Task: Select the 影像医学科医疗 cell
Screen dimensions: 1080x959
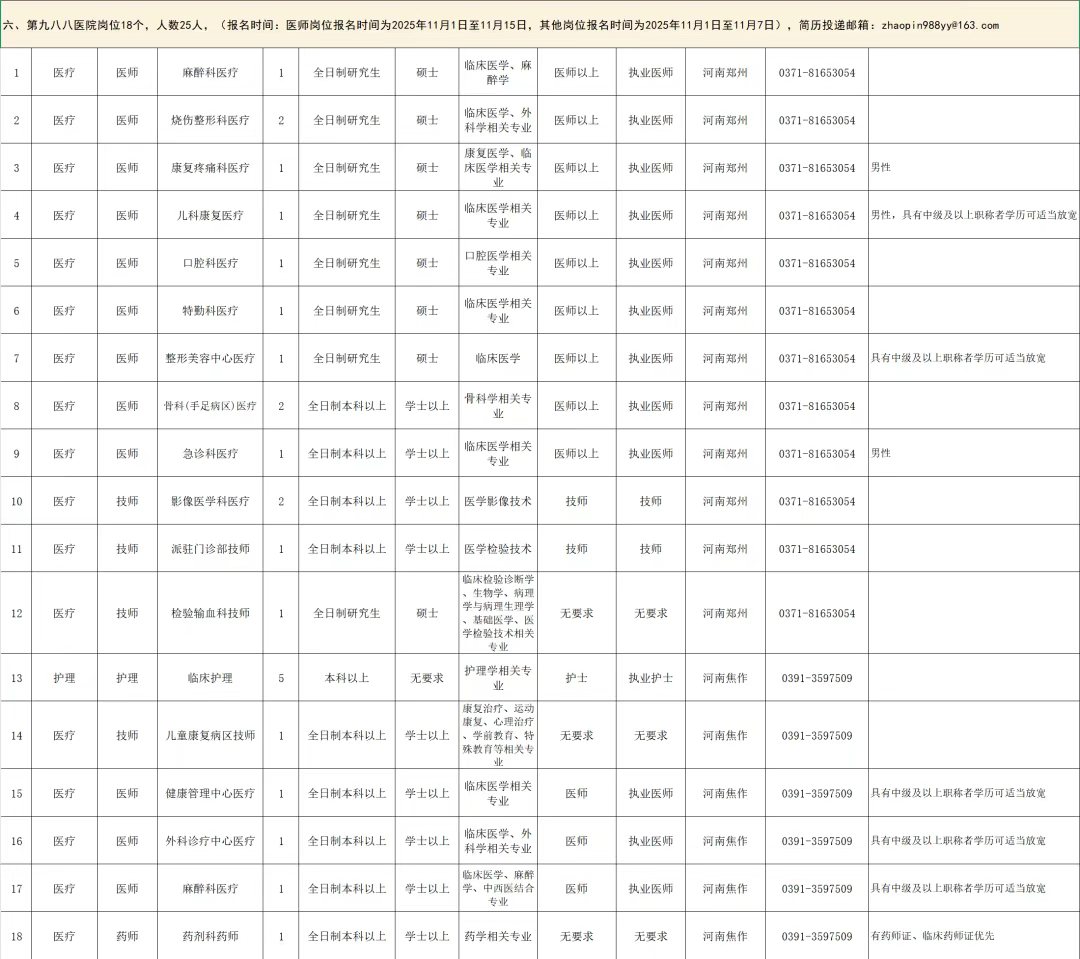Action: click(x=210, y=501)
